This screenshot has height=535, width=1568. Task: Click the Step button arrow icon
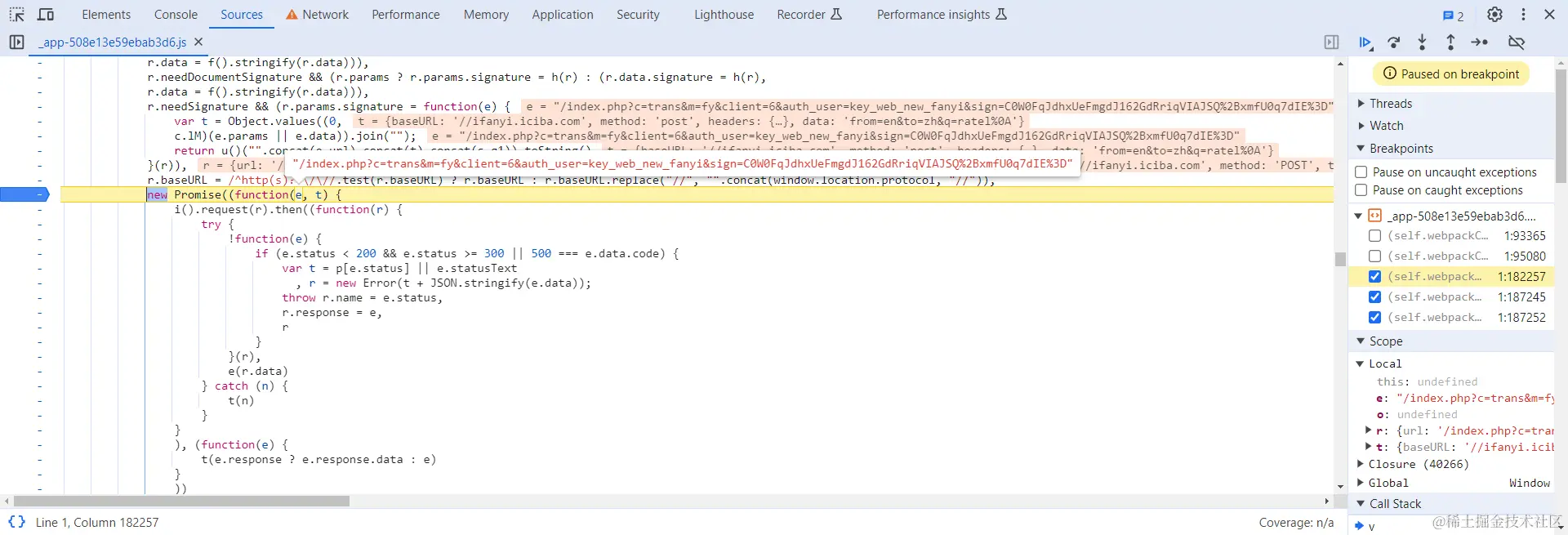pos(1479,42)
